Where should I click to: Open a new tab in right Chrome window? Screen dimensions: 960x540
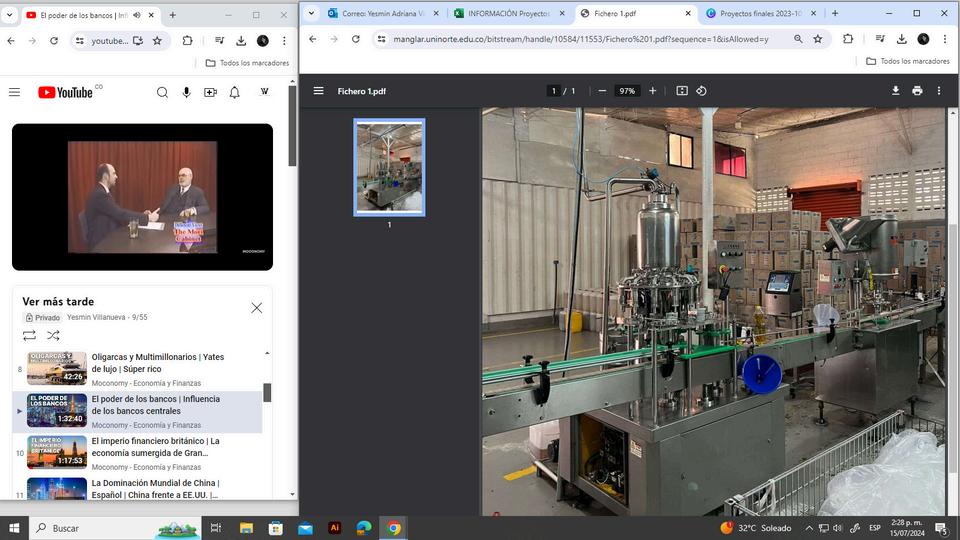[x=834, y=13]
